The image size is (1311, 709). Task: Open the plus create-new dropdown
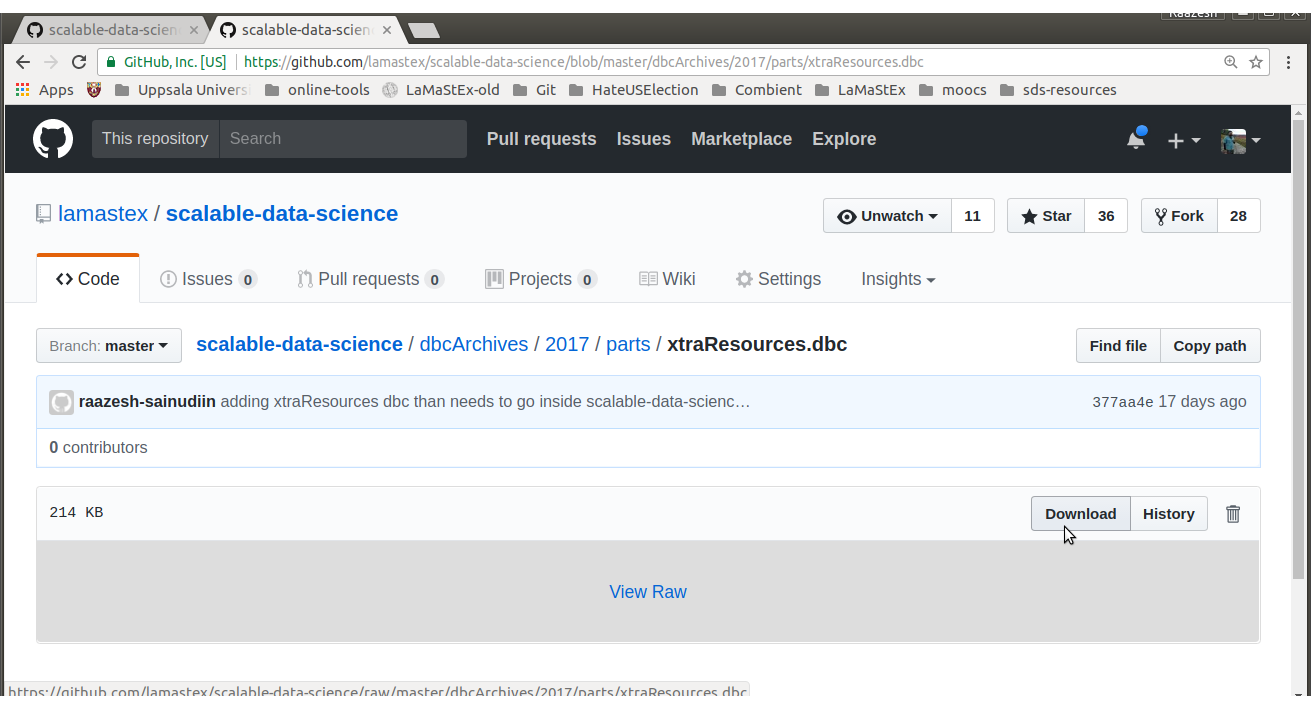(1184, 141)
